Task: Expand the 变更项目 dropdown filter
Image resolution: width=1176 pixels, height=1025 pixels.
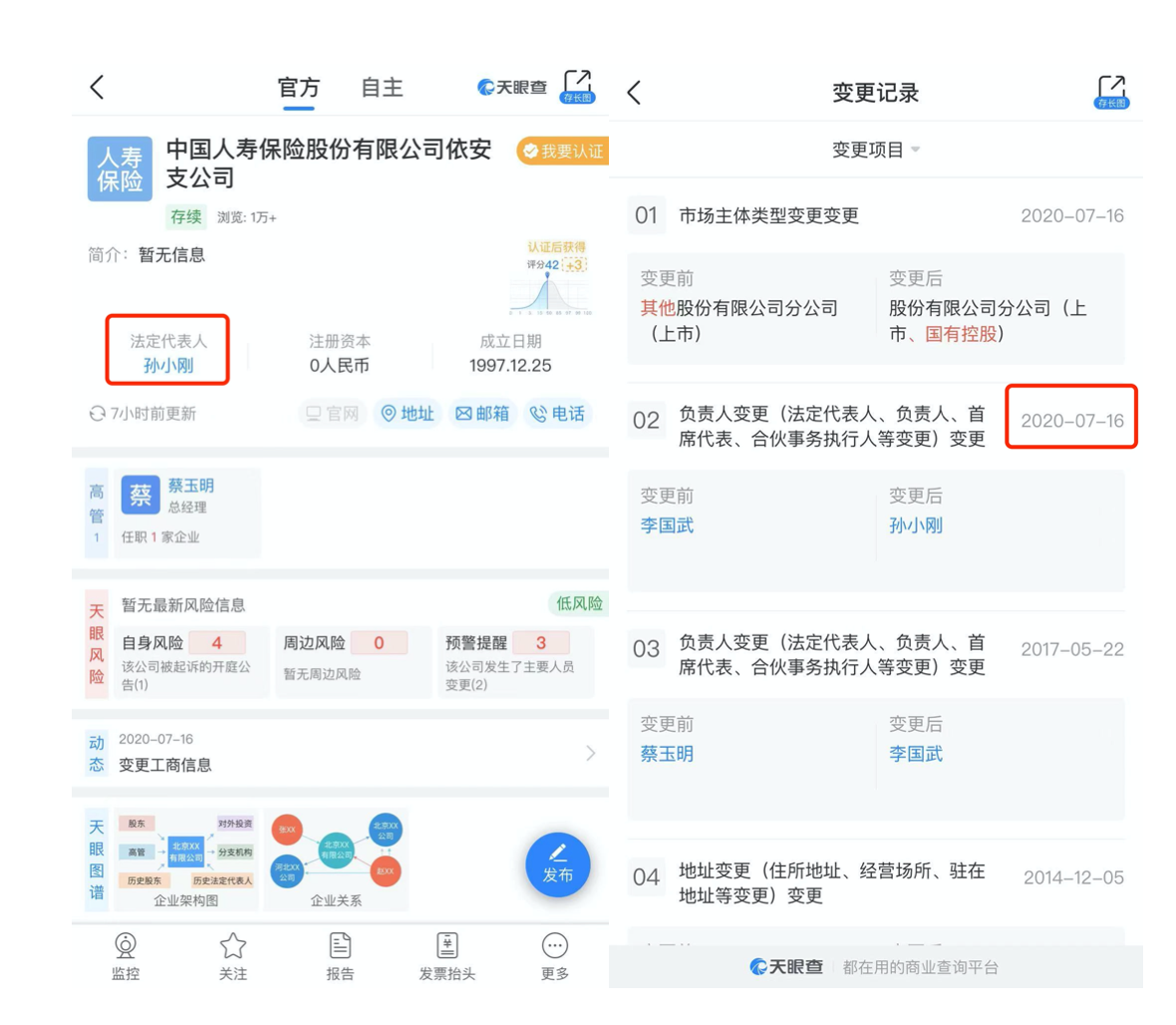Action: coord(875,150)
